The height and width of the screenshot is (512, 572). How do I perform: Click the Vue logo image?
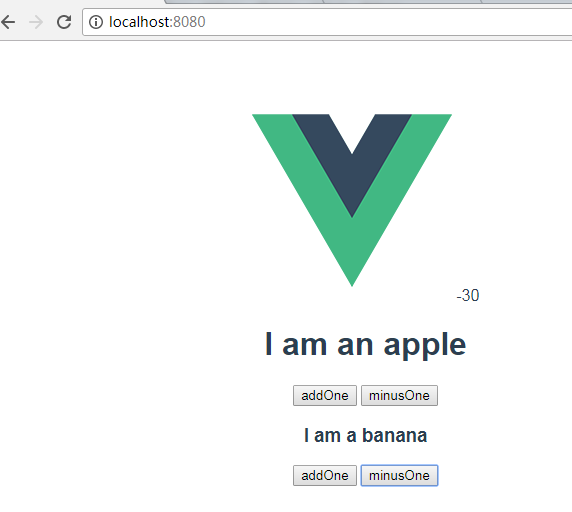[352, 200]
